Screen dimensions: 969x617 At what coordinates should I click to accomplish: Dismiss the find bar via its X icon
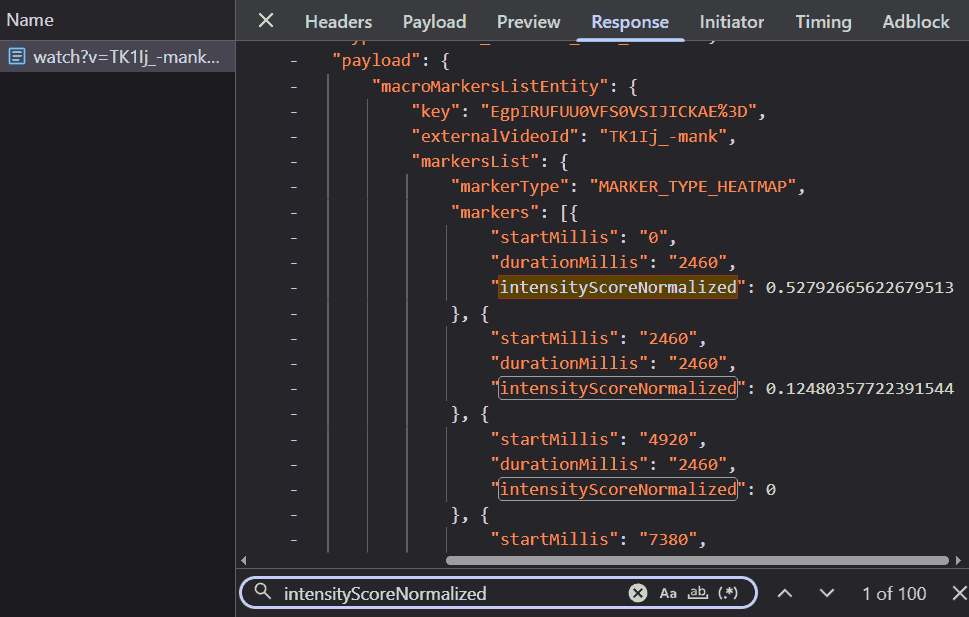click(958, 592)
